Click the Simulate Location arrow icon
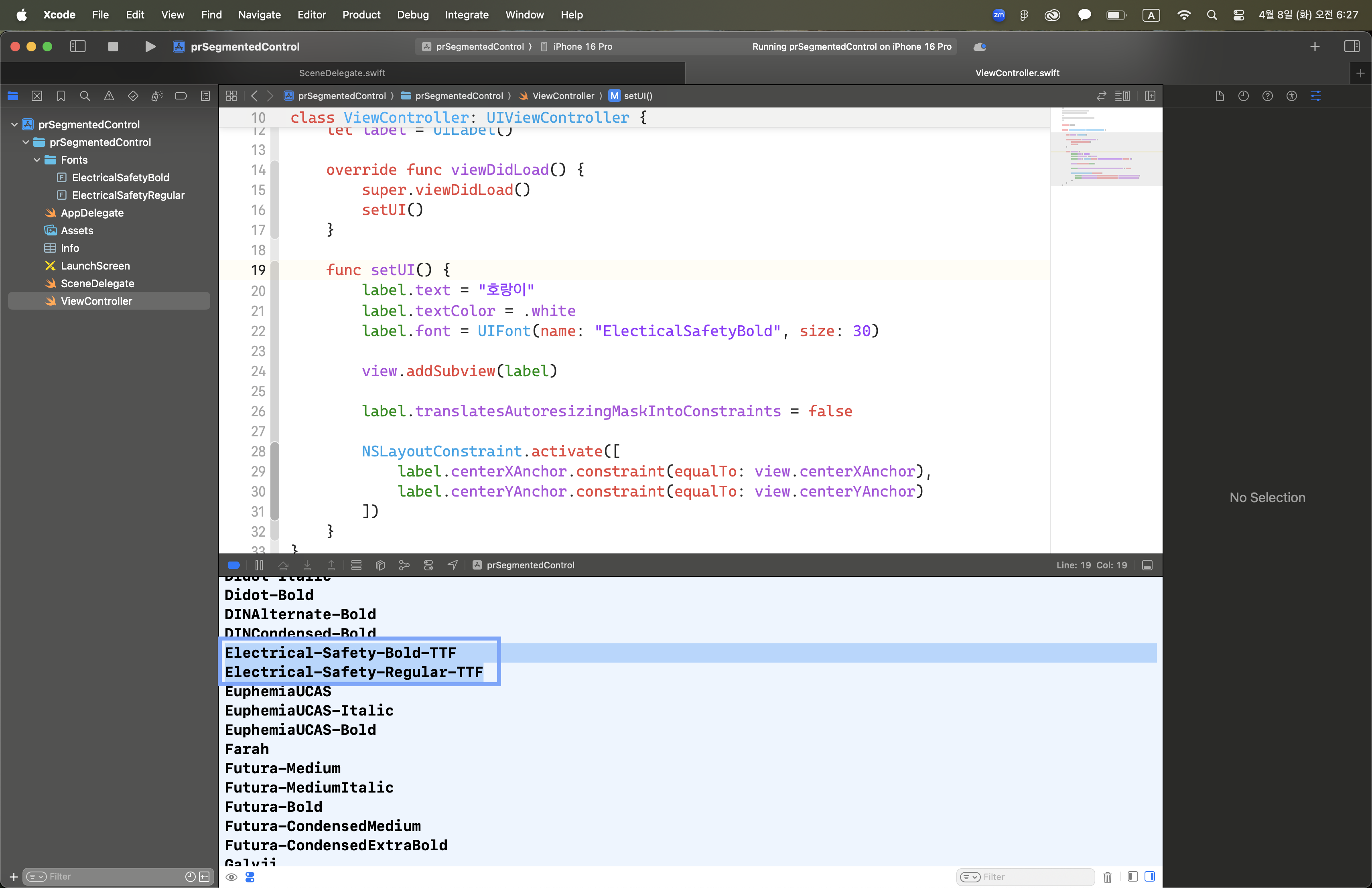 click(453, 565)
